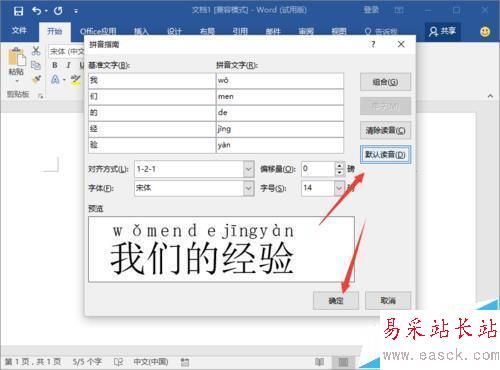Screen dimensions: 500x370
Task: Cut selection with scissors icon
Action: [x=36, y=51]
